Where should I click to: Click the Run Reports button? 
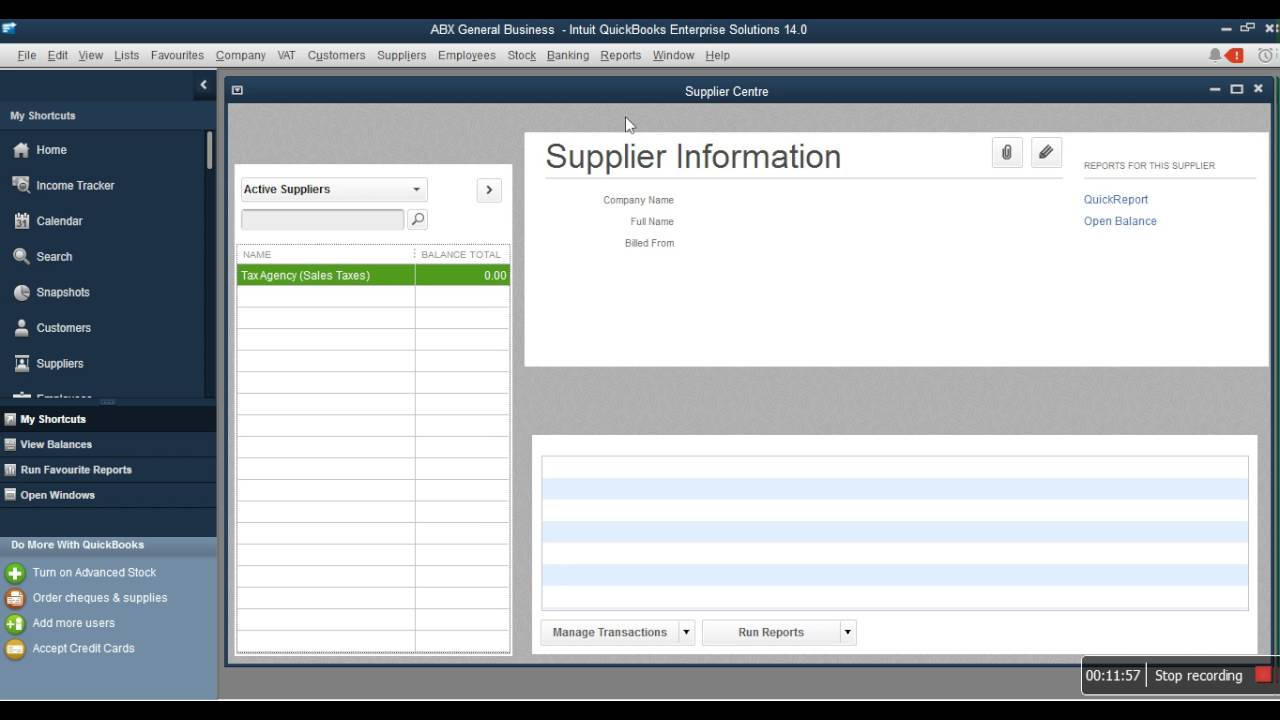771,632
